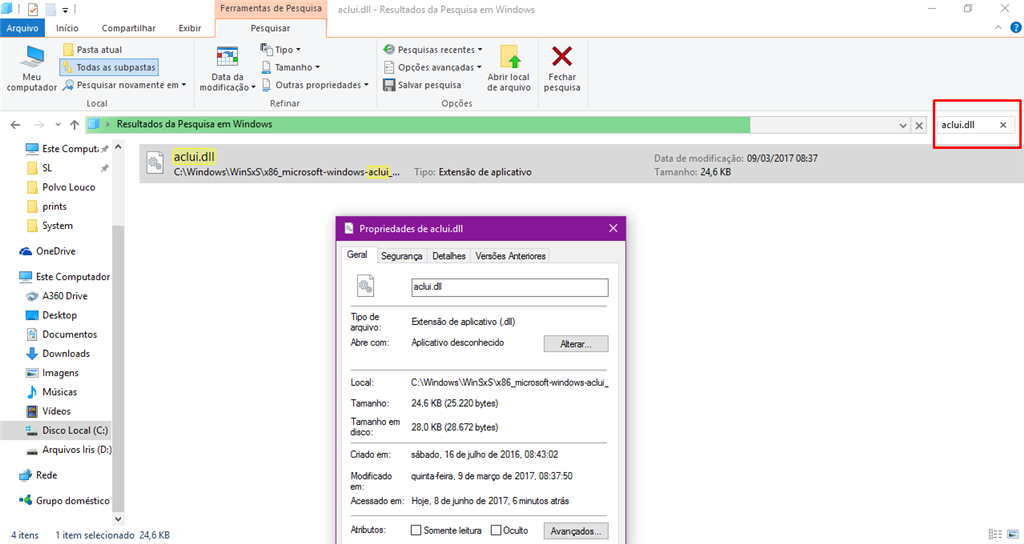1024x544 pixels.
Task: Stop loading with address bar X
Action: click(919, 125)
